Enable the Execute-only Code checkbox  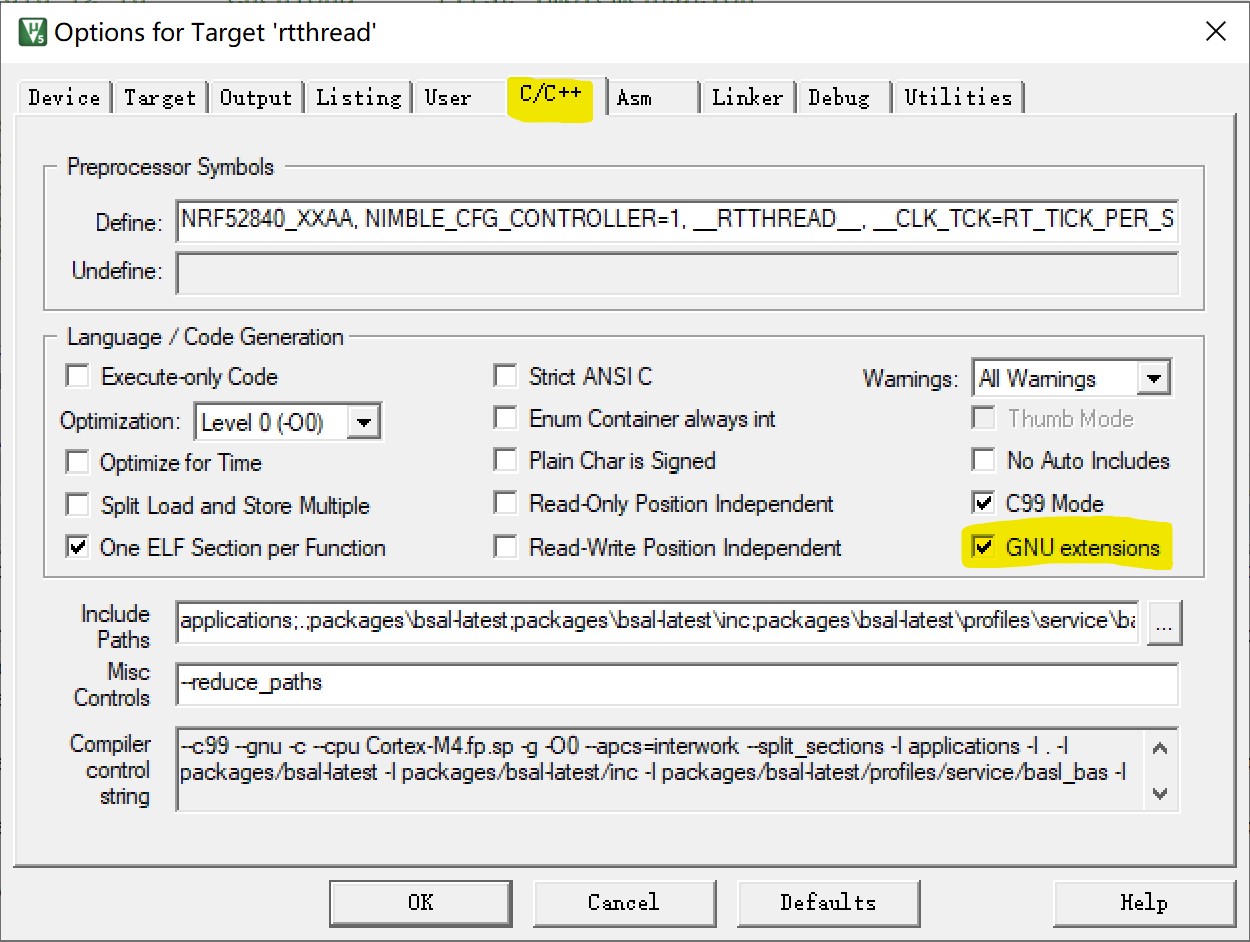pyautogui.click(x=77, y=376)
